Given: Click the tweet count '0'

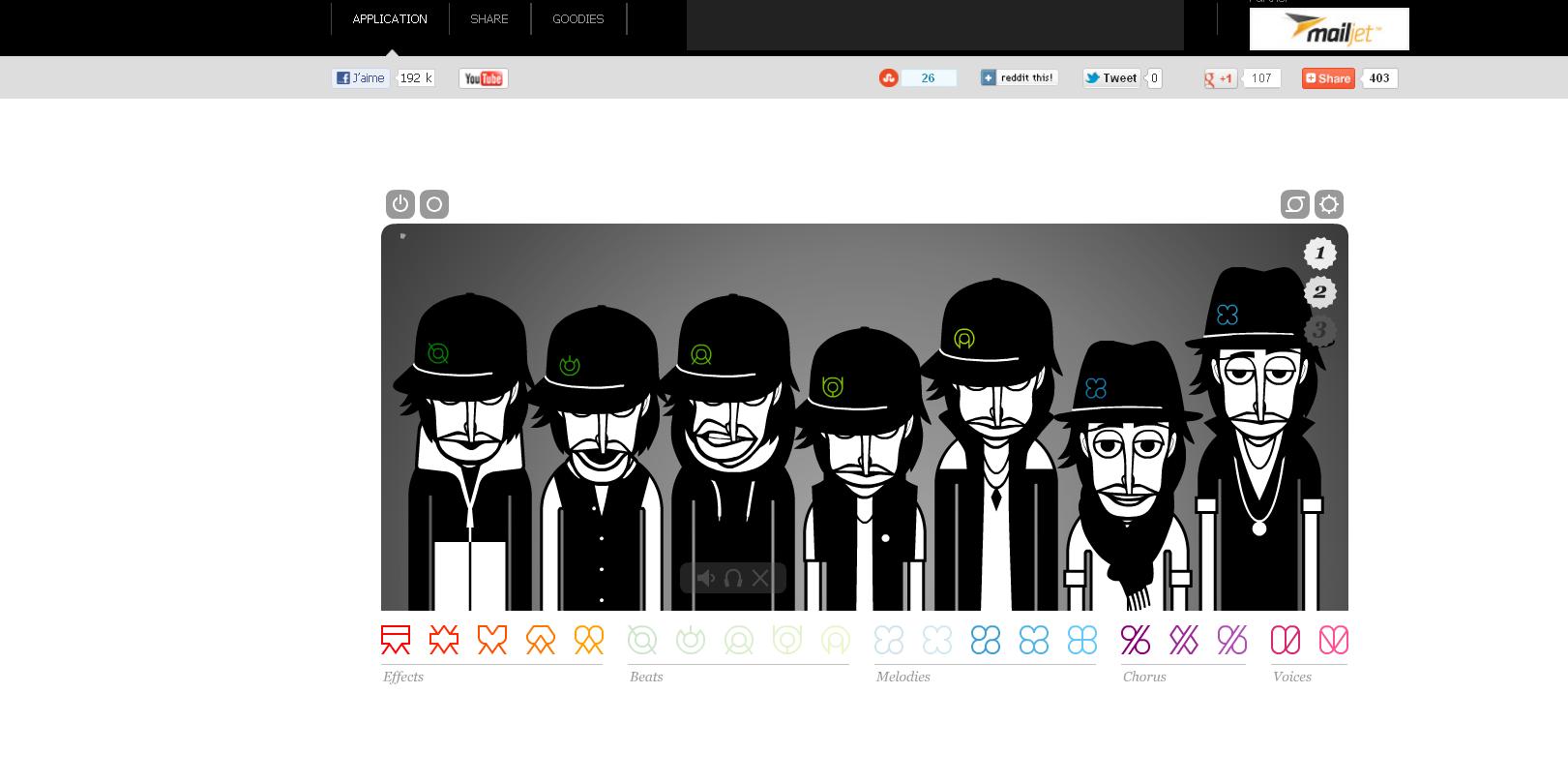Looking at the screenshot, I should click(x=1154, y=78).
